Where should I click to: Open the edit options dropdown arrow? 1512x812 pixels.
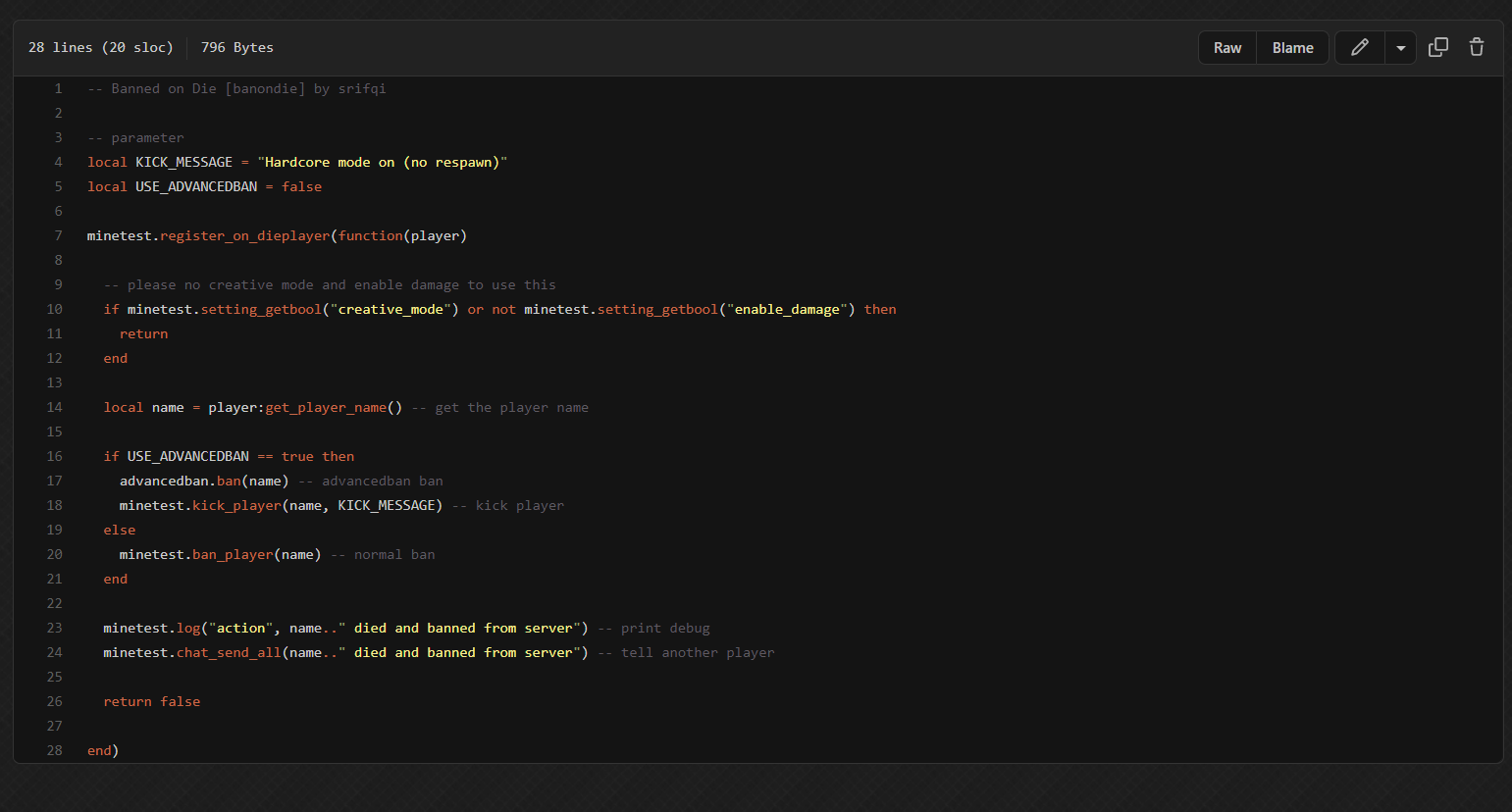coord(1400,48)
